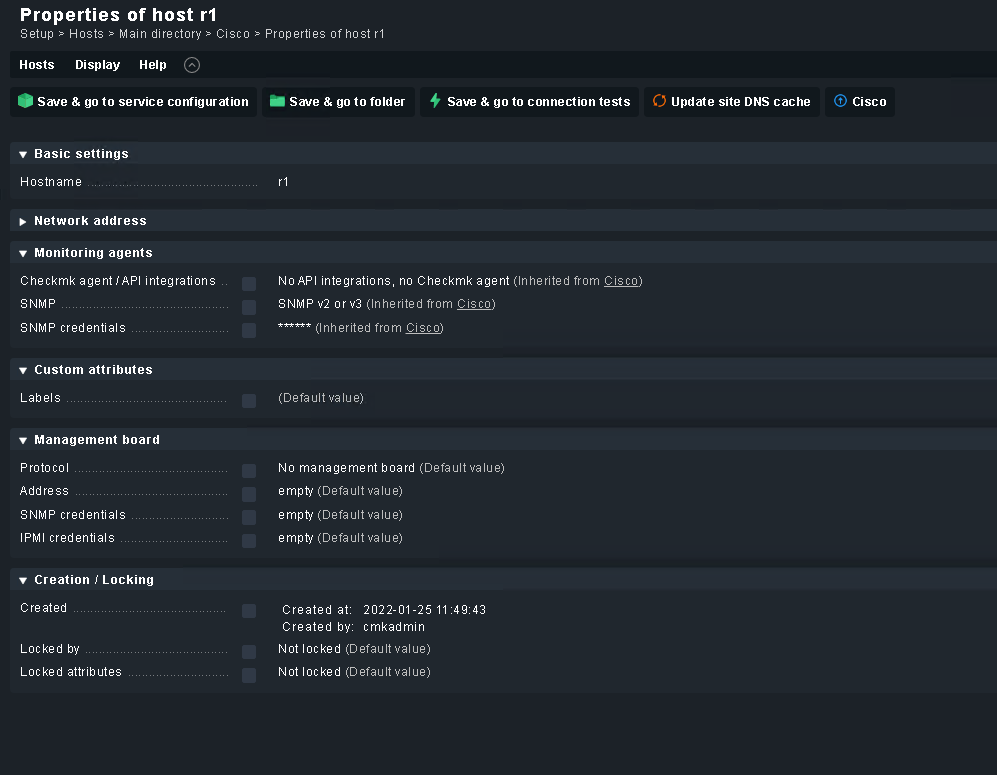Collapse the menu bar with circular chevron icon
997x775 pixels.
tap(192, 65)
